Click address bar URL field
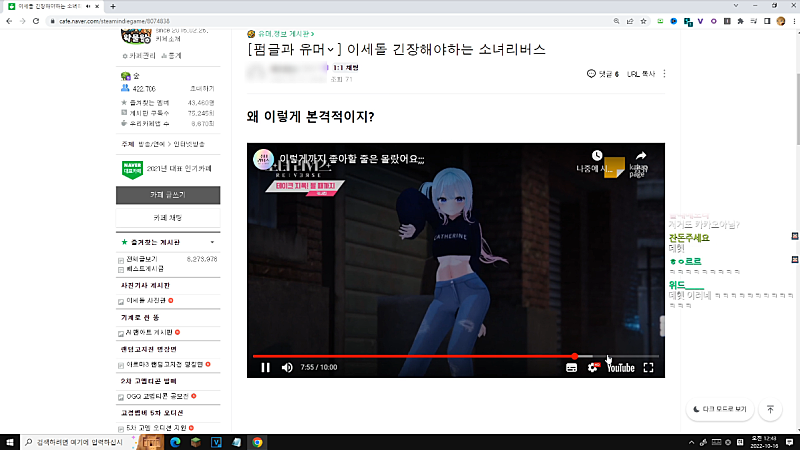The image size is (800, 450). [327, 21]
